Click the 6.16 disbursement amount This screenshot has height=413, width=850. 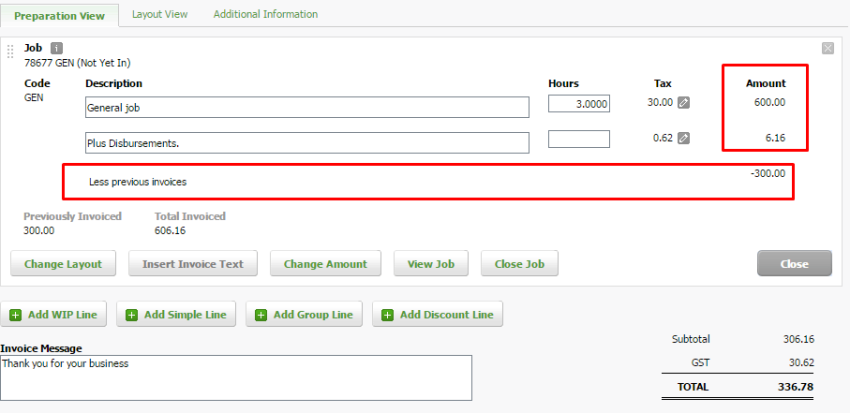pos(776,138)
